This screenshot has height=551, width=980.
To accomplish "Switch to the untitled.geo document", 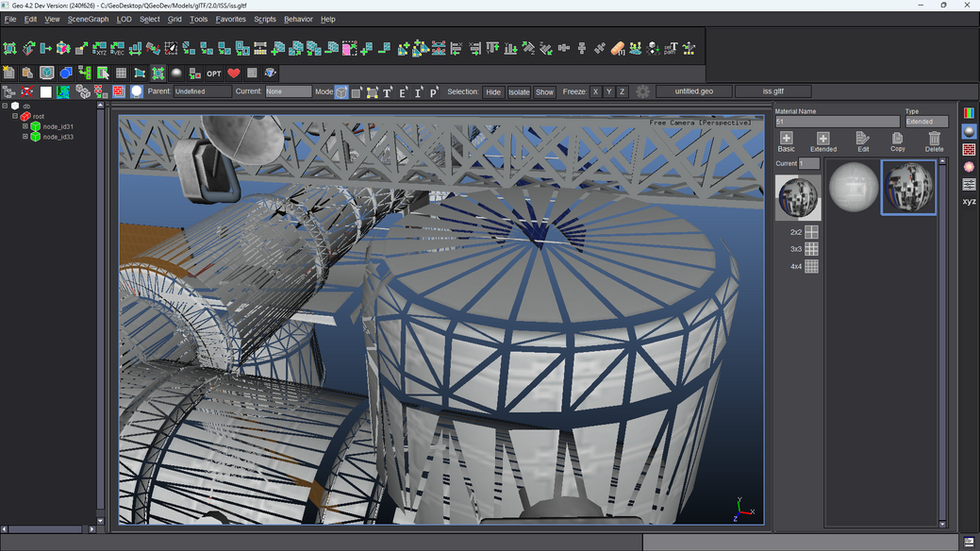I will point(694,91).
